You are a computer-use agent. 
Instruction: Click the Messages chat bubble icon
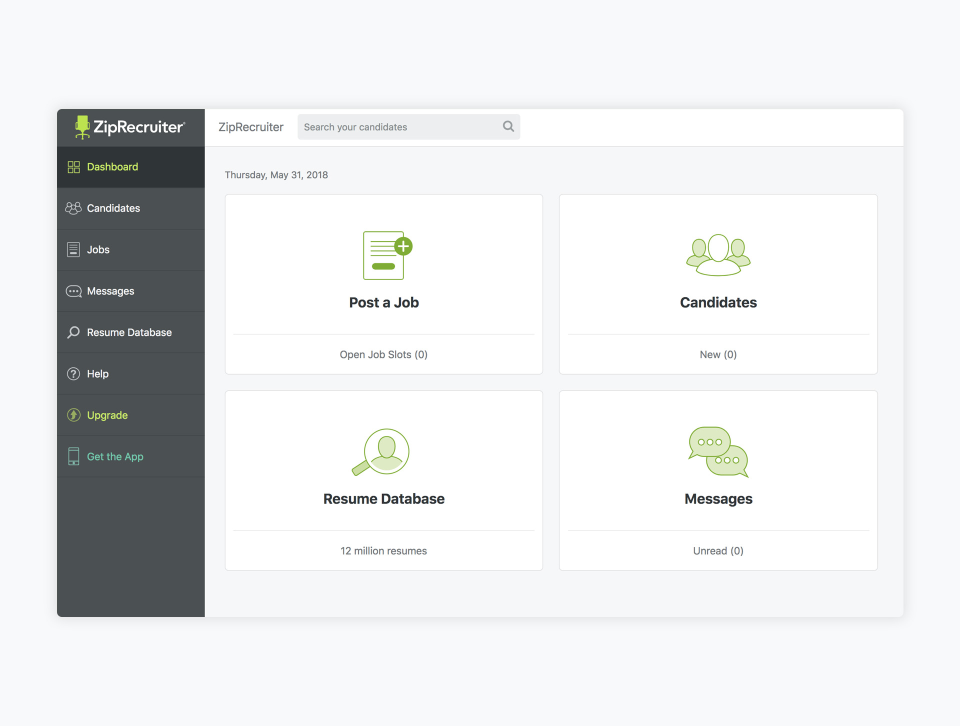[73, 290]
